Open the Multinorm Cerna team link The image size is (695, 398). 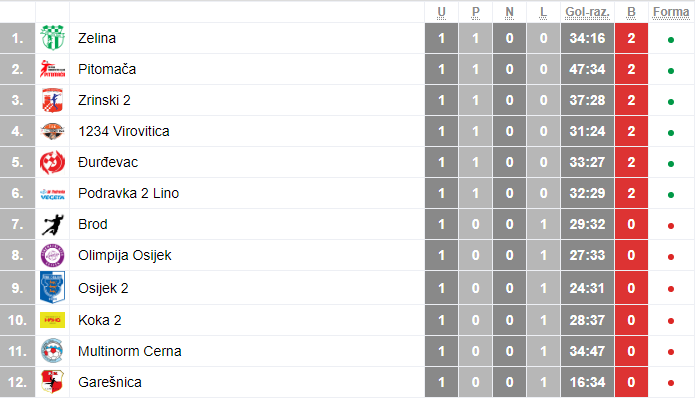130,351
